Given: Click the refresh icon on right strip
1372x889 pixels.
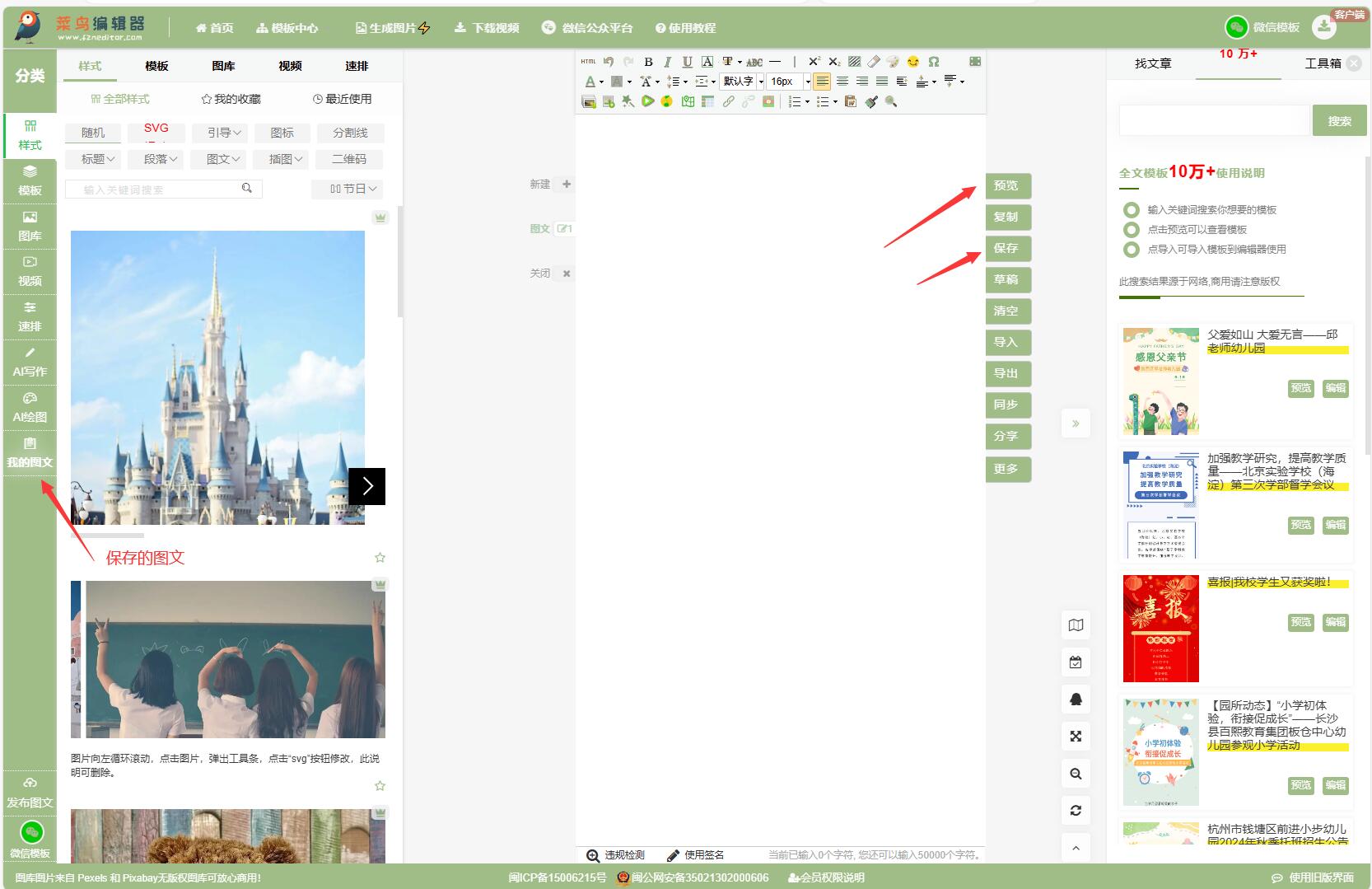Looking at the screenshot, I should point(1076,811).
